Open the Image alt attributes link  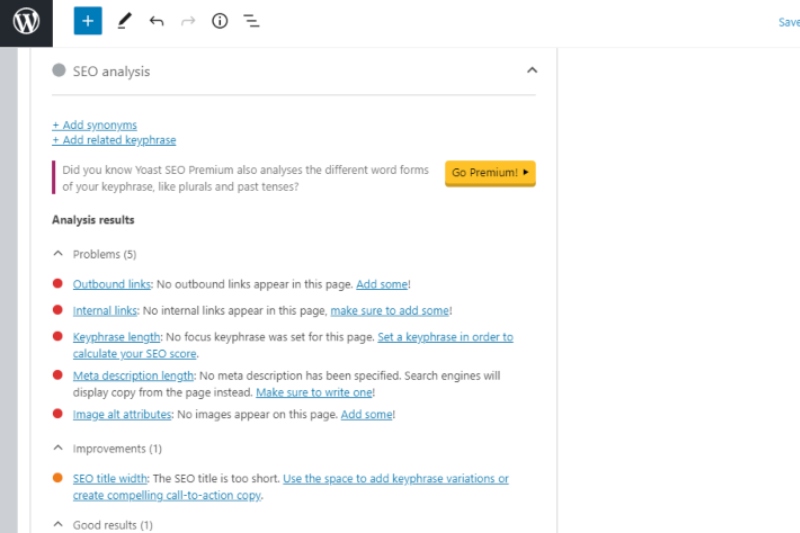(122, 415)
